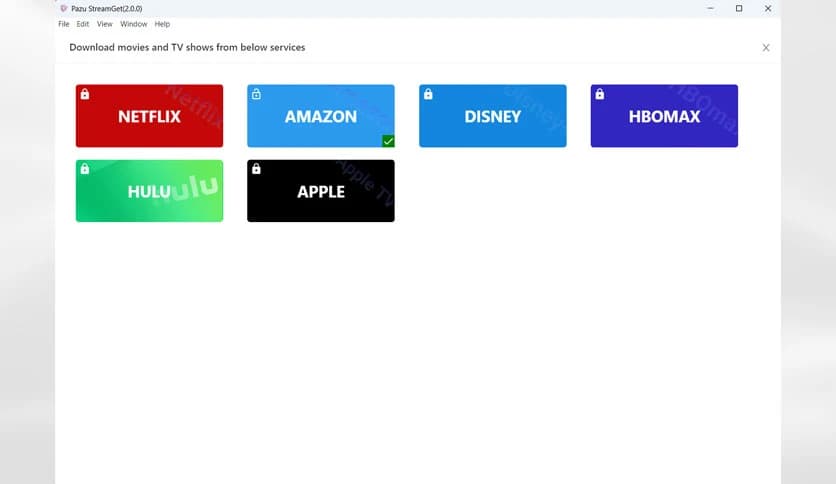Click the lock icon on HBOMAX tile

click(600, 94)
